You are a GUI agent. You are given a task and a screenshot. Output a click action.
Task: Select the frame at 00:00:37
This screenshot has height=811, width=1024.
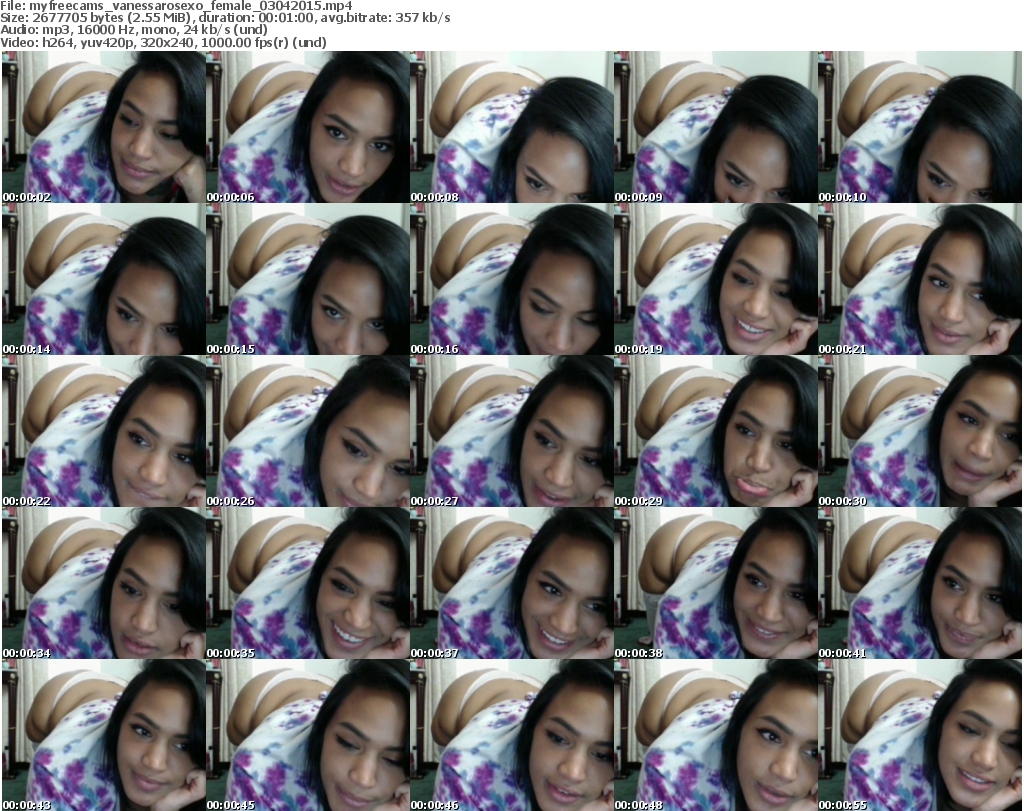511,584
